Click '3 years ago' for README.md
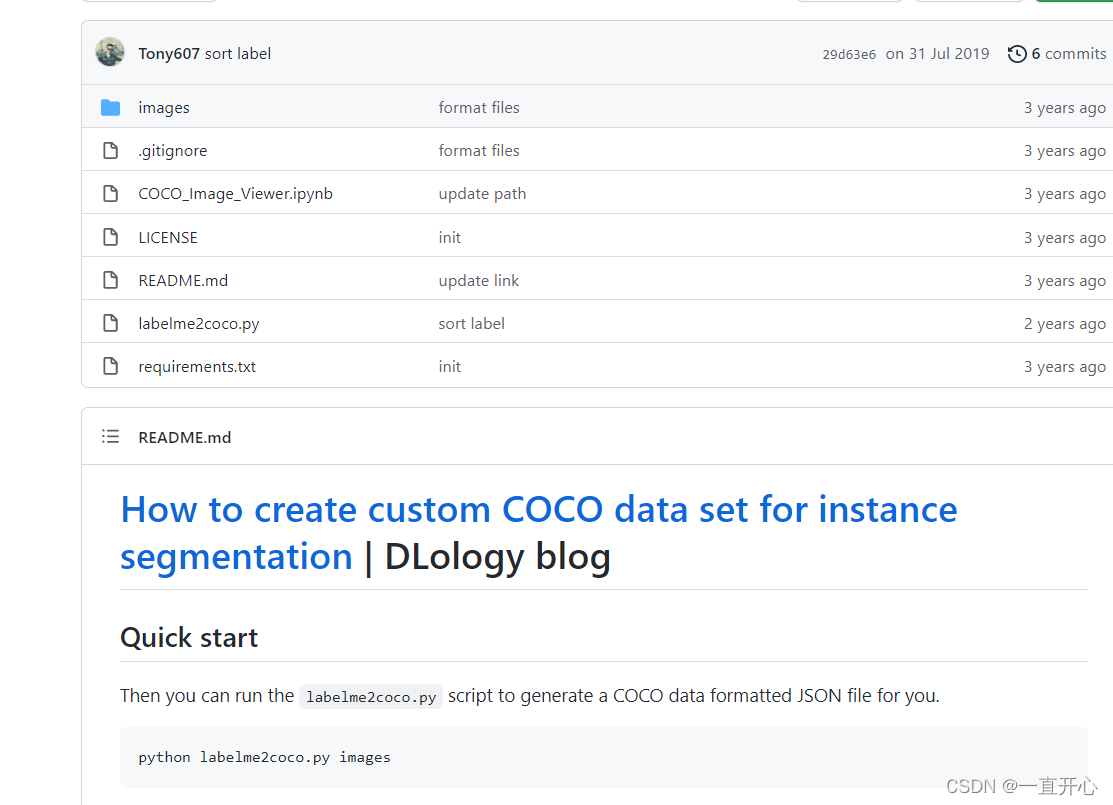1113x805 pixels. 1065,281
